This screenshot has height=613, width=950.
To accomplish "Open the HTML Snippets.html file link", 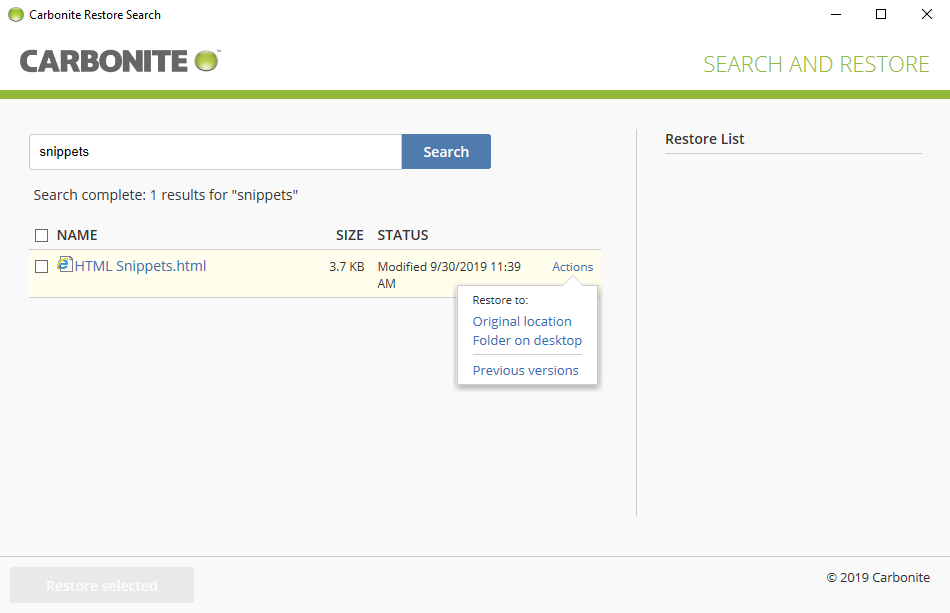I will coord(140,265).
